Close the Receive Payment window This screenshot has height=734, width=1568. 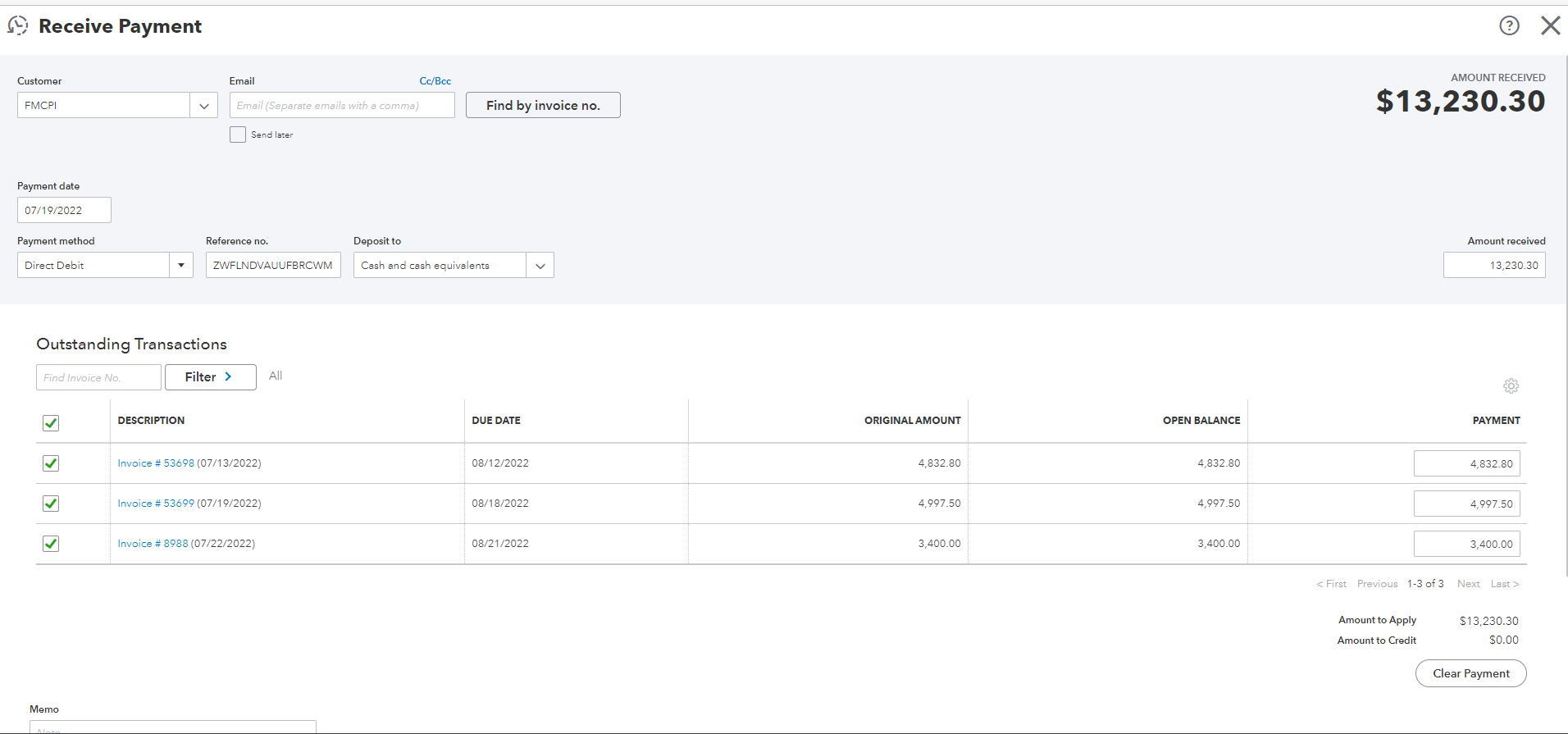[1550, 25]
